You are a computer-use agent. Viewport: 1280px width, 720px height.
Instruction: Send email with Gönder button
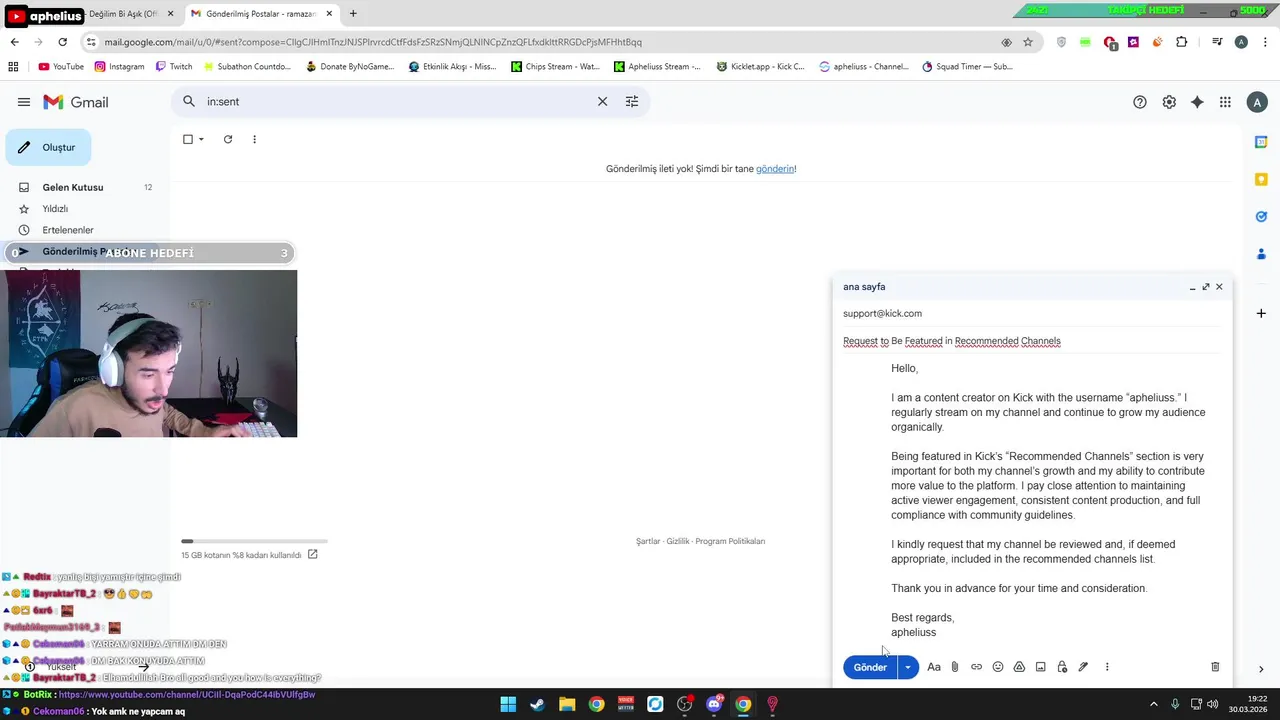pyautogui.click(x=870, y=667)
